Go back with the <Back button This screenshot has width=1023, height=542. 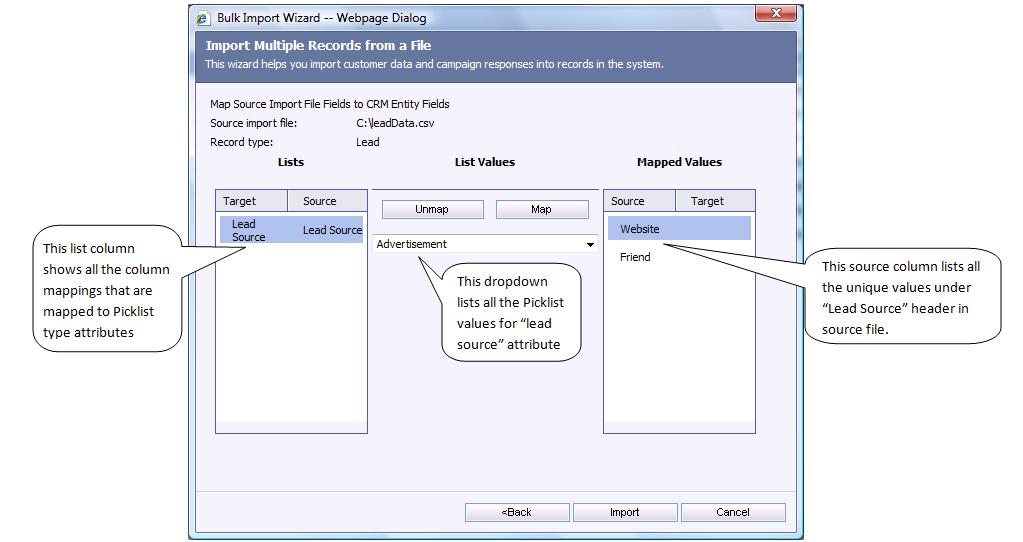tap(517, 512)
